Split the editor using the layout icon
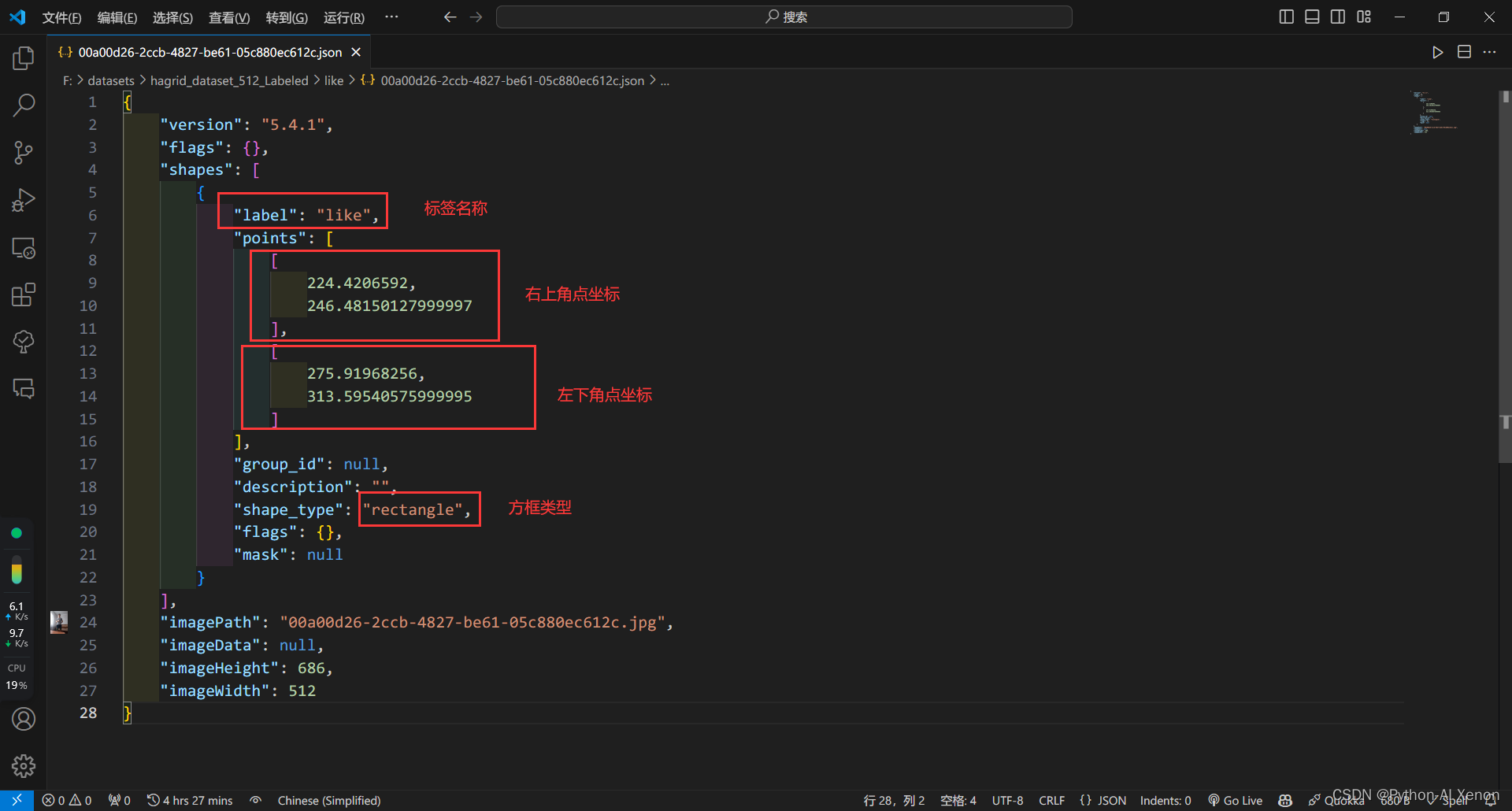 point(1464,52)
